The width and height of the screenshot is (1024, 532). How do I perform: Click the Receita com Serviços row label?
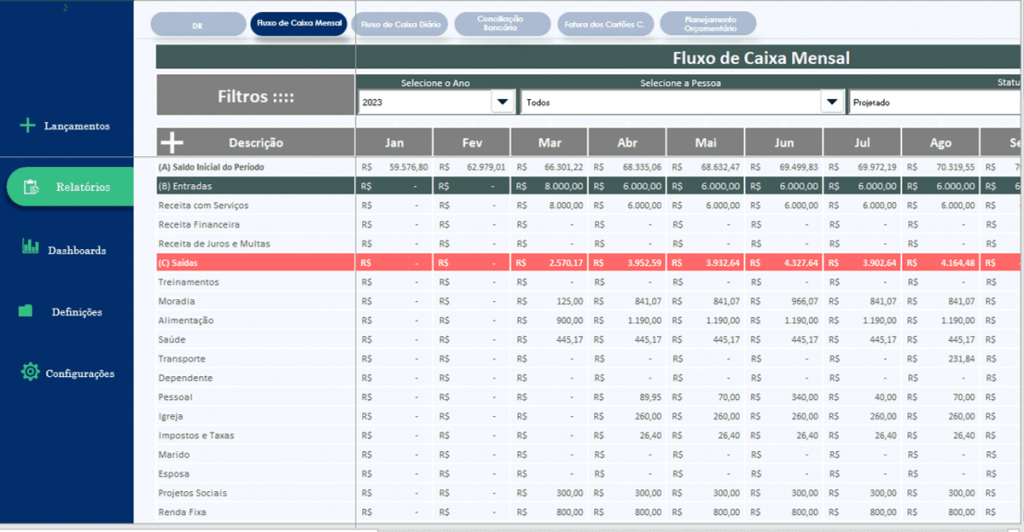203,205
